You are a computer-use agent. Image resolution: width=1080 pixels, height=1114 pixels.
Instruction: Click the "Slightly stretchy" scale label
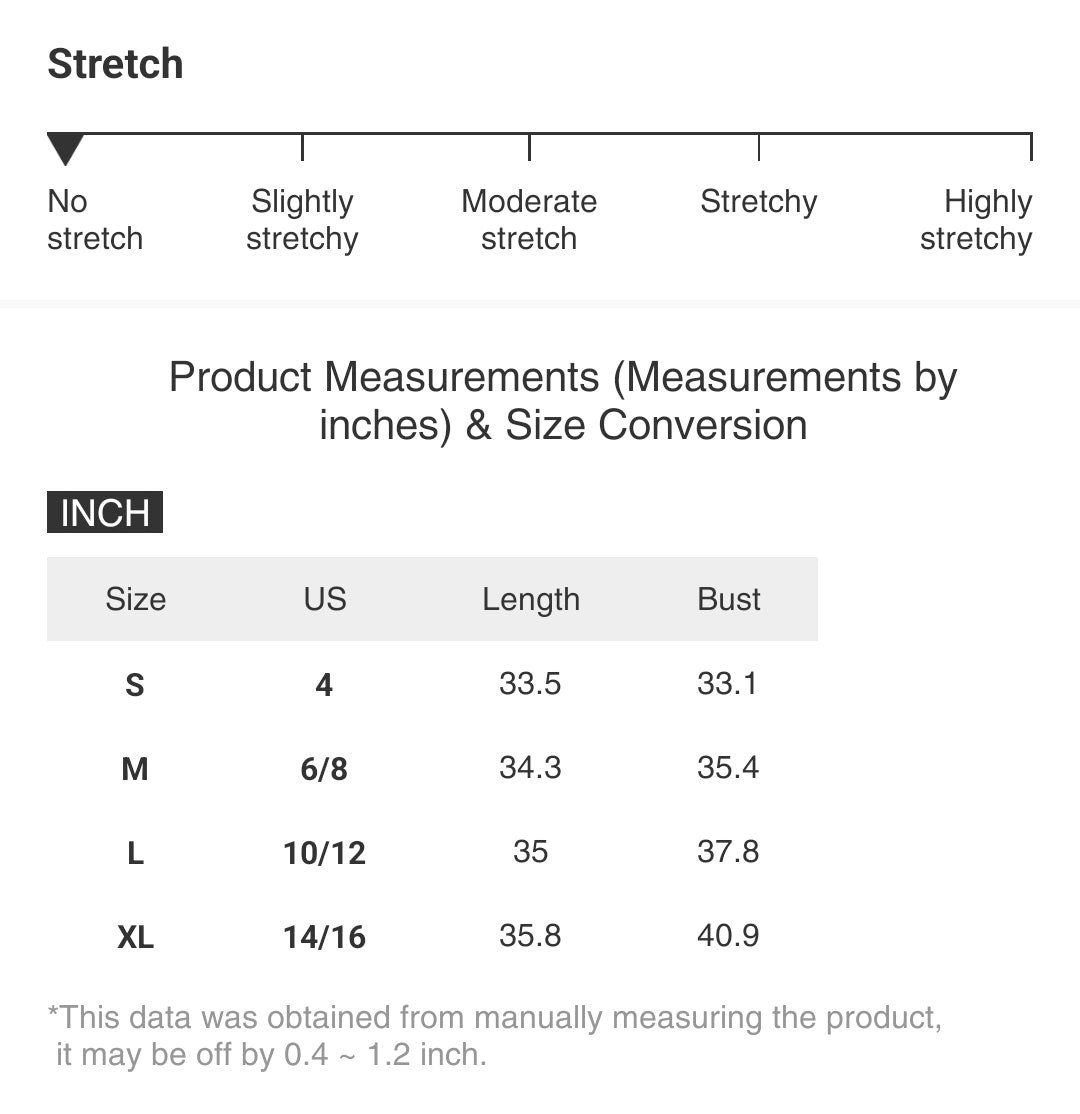point(302,220)
